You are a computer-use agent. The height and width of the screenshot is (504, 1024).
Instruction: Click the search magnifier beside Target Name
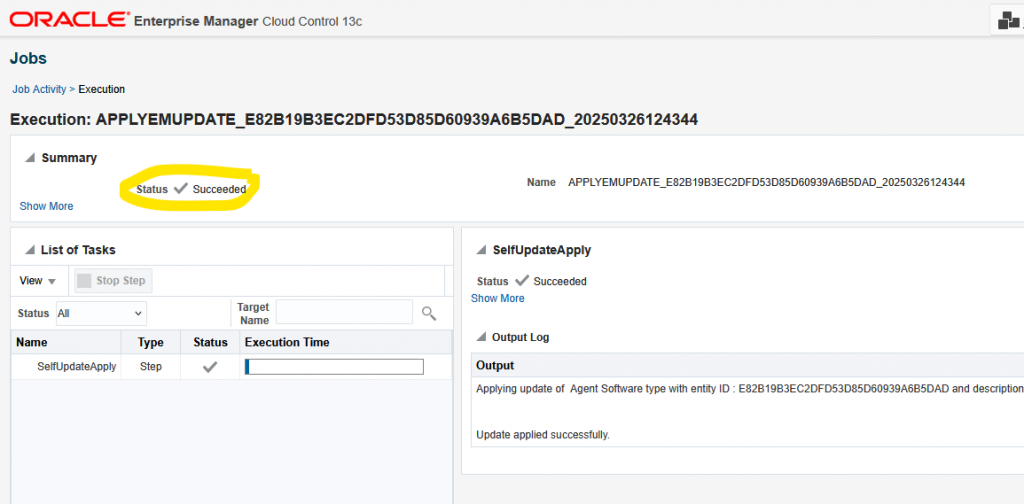click(x=429, y=313)
